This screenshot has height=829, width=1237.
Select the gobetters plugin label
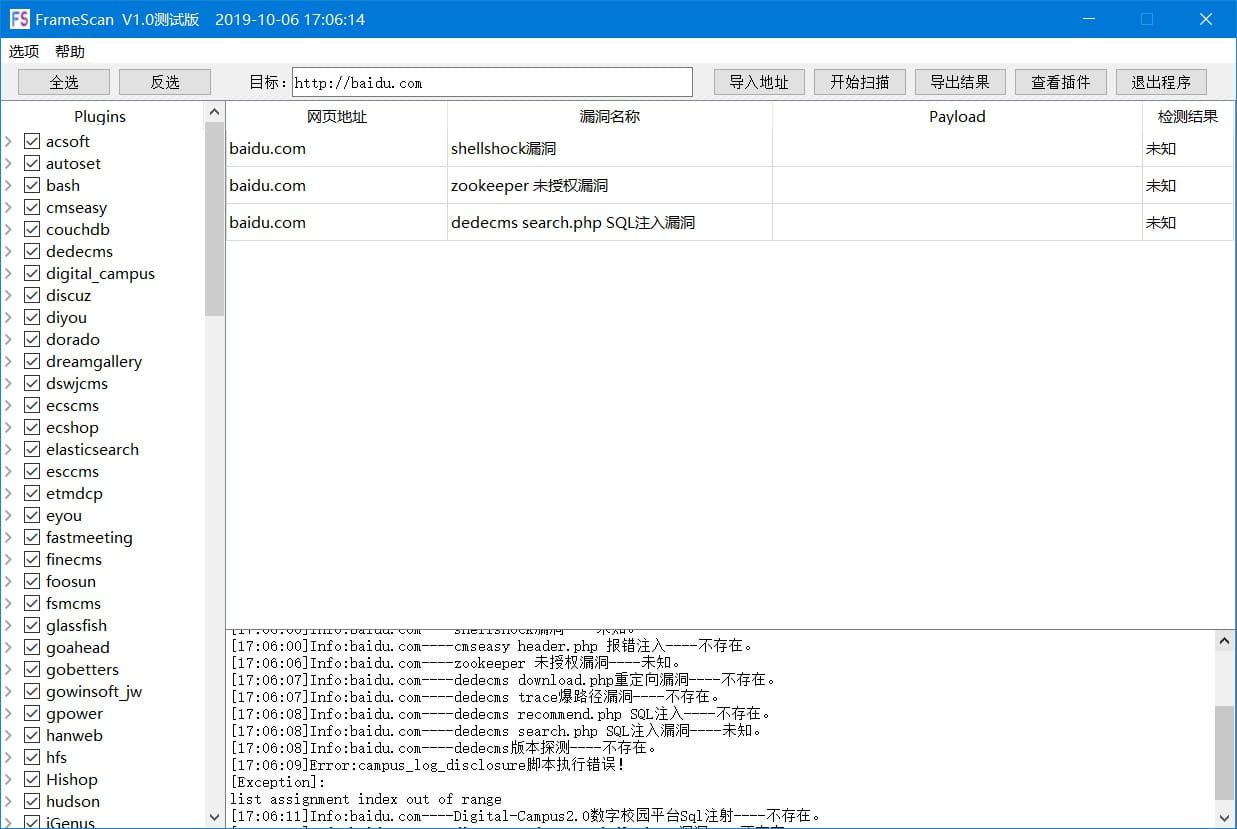coord(82,669)
